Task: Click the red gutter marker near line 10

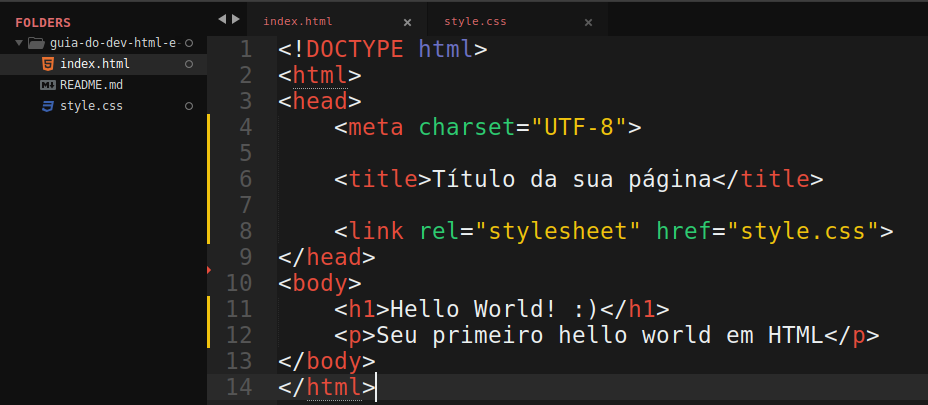Action: [x=209, y=270]
